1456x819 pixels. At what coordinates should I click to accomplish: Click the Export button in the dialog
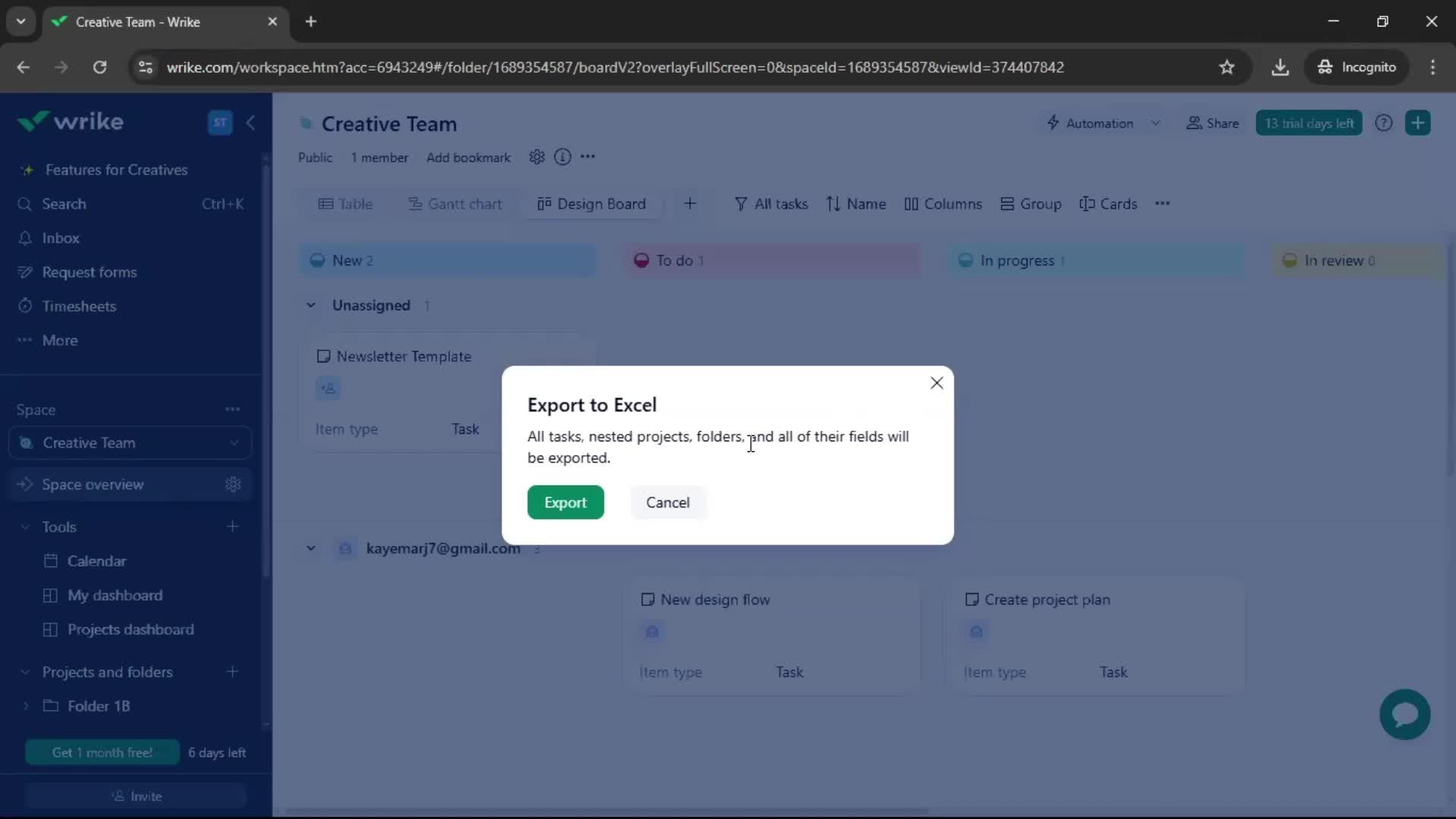tap(565, 502)
